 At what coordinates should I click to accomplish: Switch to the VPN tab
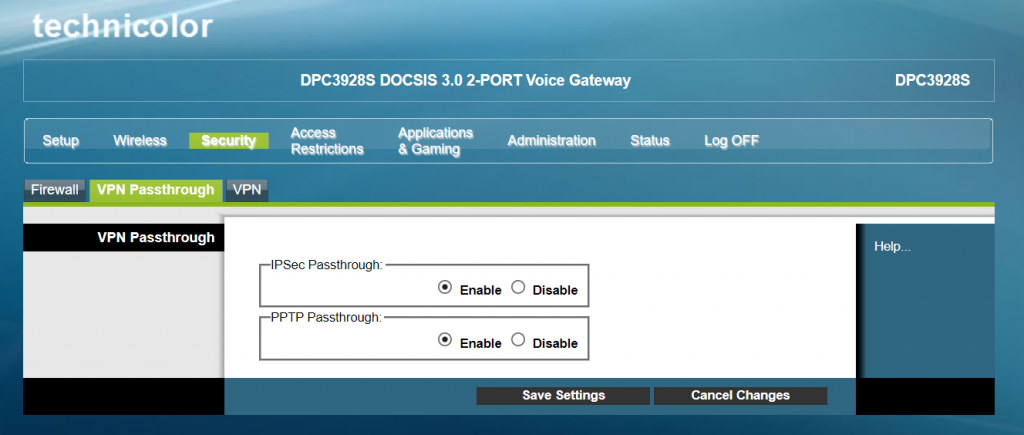[248, 190]
